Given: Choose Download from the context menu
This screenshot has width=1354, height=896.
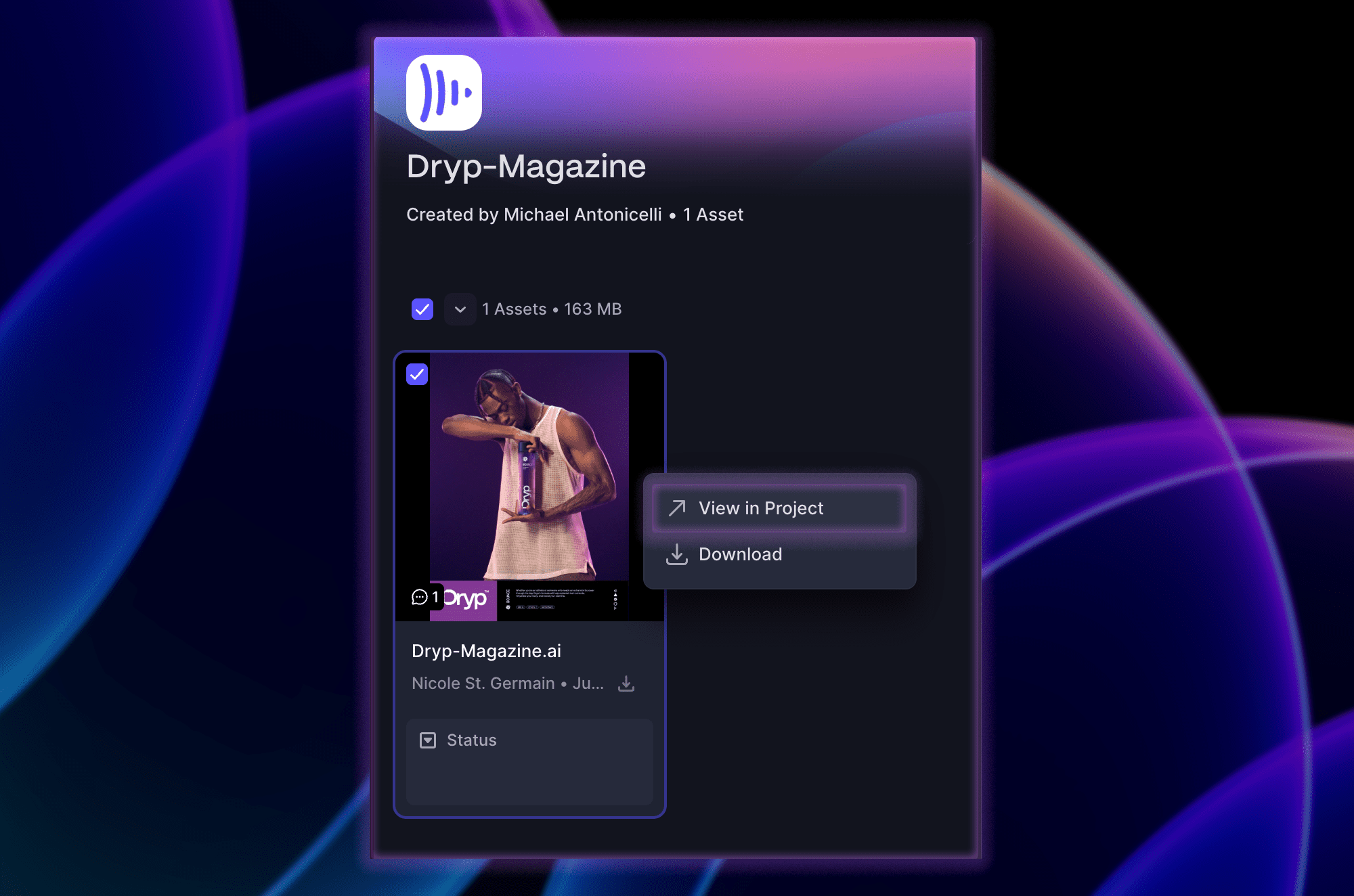Looking at the screenshot, I should (x=779, y=554).
